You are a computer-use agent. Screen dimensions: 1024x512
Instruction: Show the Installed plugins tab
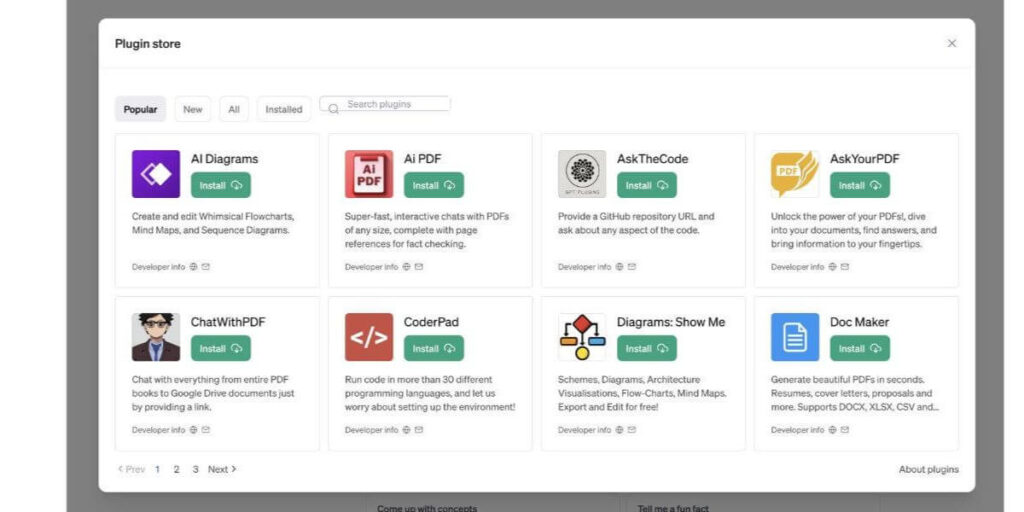(x=283, y=109)
